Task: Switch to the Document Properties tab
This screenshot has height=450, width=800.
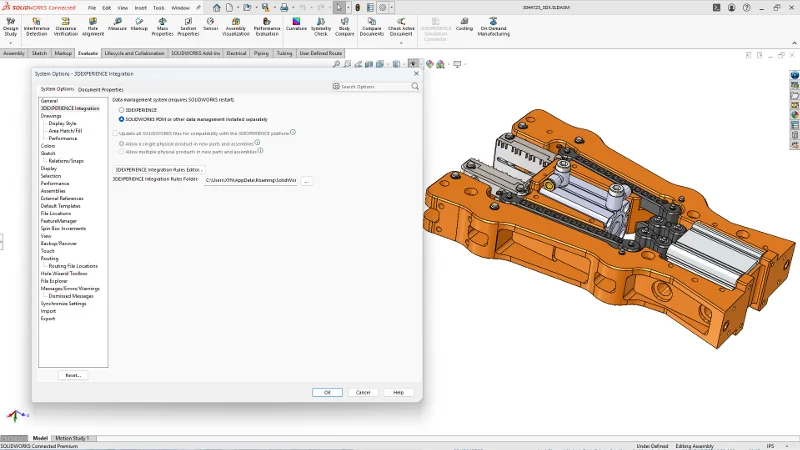Action: pyautogui.click(x=101, y=89)
